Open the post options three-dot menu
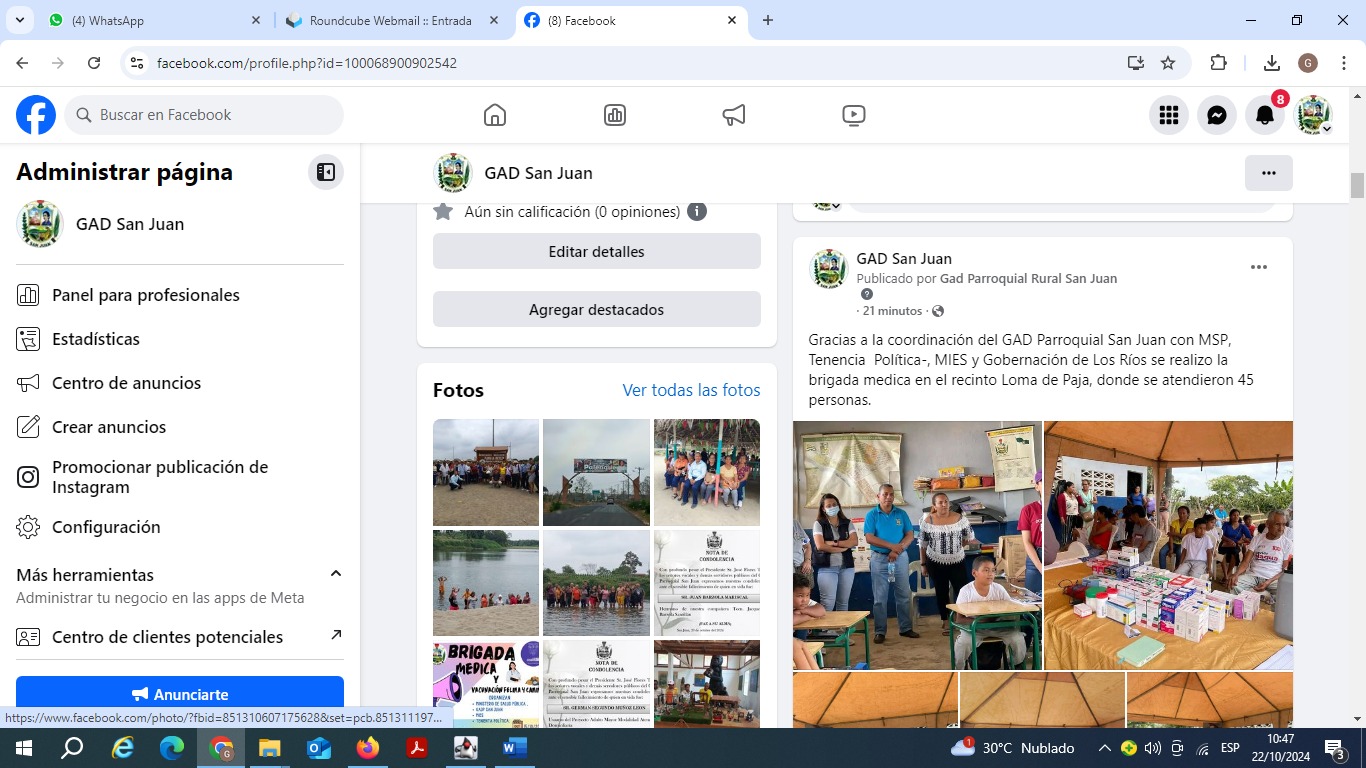1366x768 pixels. (x=1259, y=267)
